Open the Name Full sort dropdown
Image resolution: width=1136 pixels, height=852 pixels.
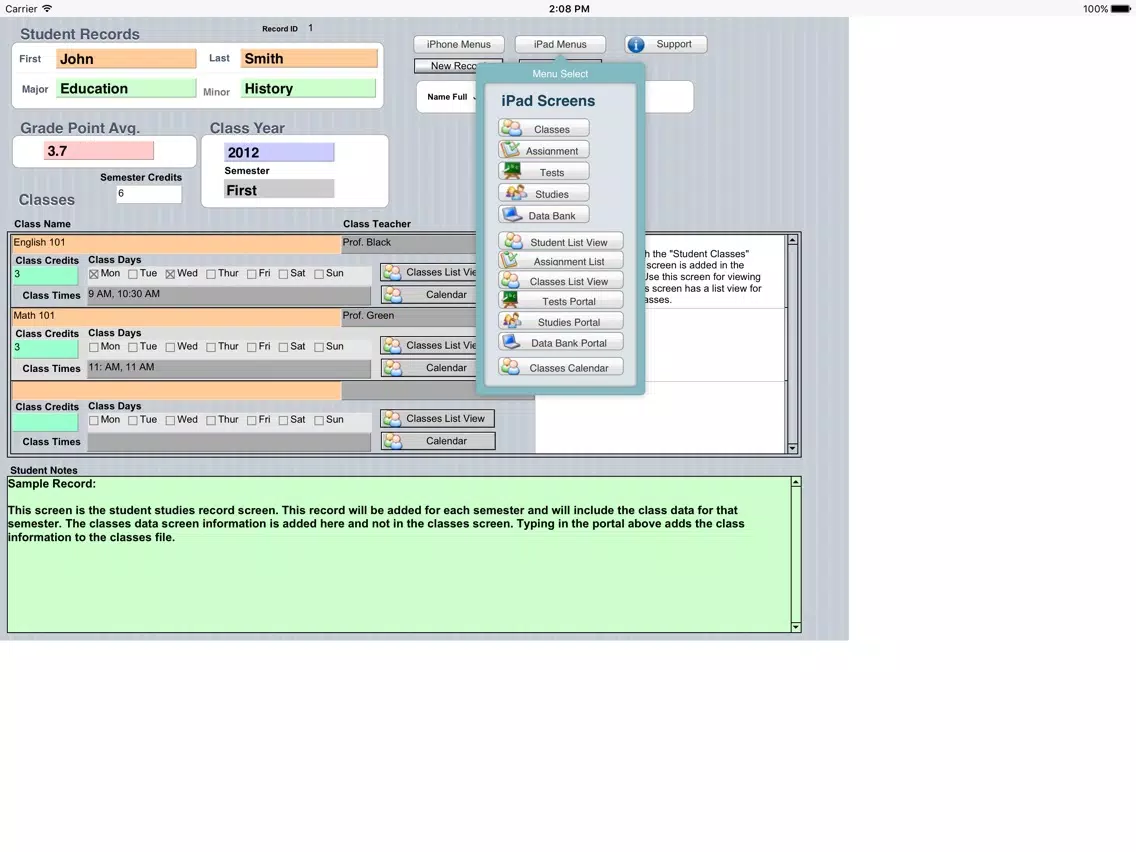[451, 97]
